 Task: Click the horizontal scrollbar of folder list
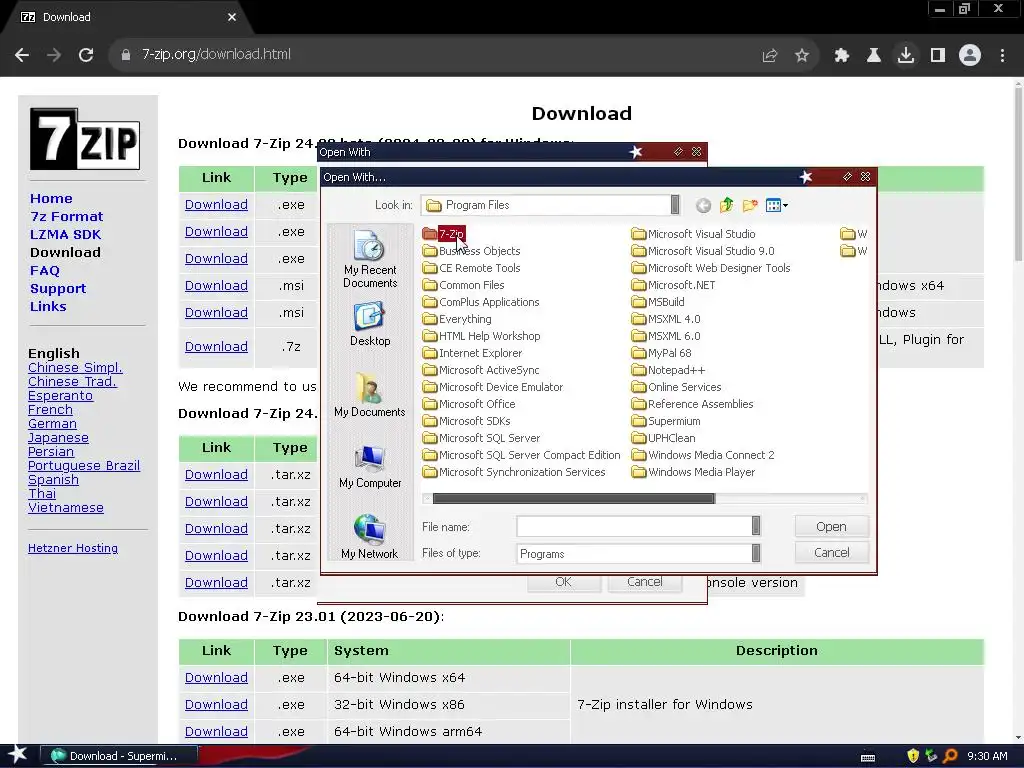(573, 498)
